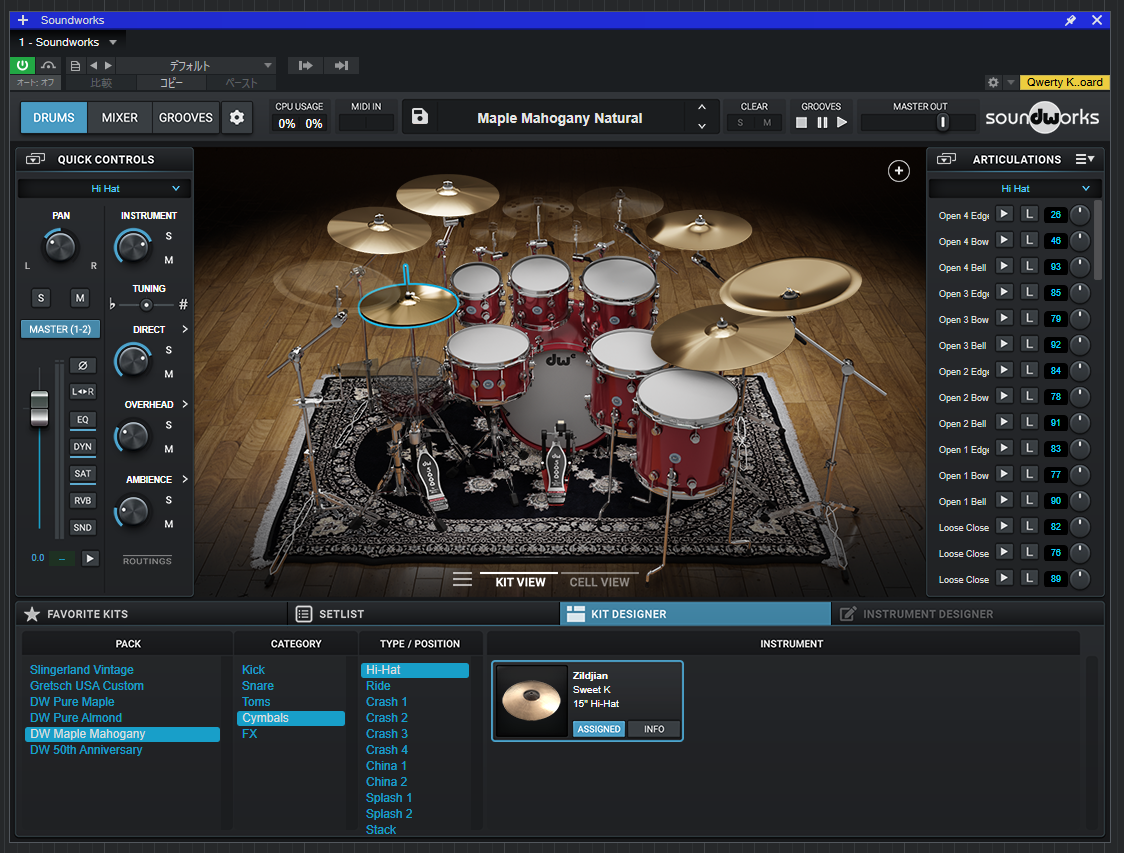Viewport: 1124px width, 853px height.
Task: Click the L learn button for Open 2 Edge
Action: (x=1029, y=371)
